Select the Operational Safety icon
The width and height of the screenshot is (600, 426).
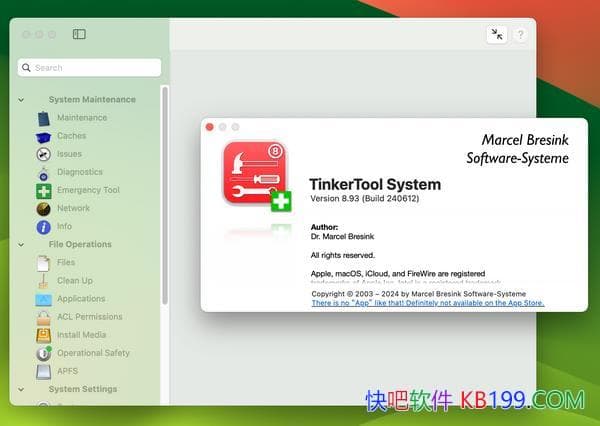click(43, 353)
